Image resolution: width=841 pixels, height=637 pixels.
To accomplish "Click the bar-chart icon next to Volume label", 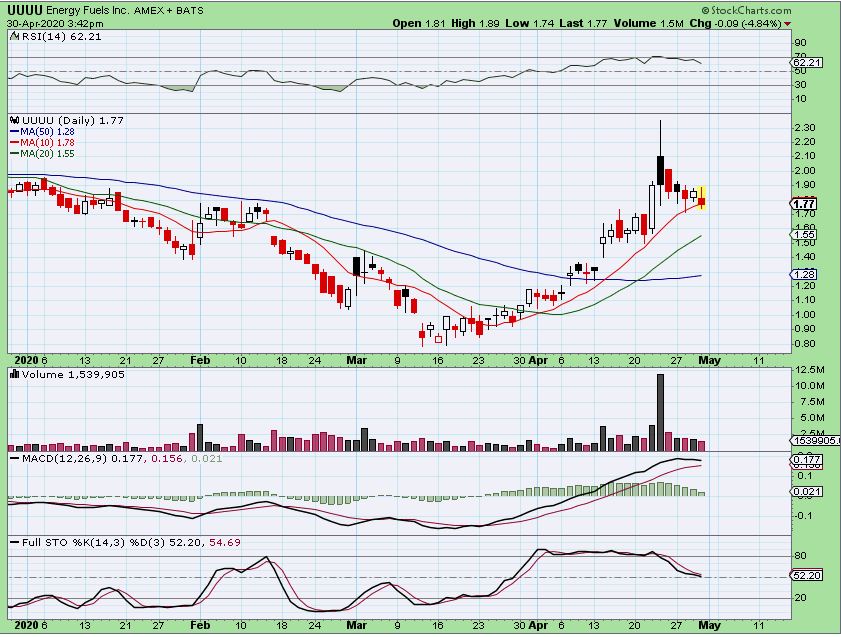I will 15,374.
